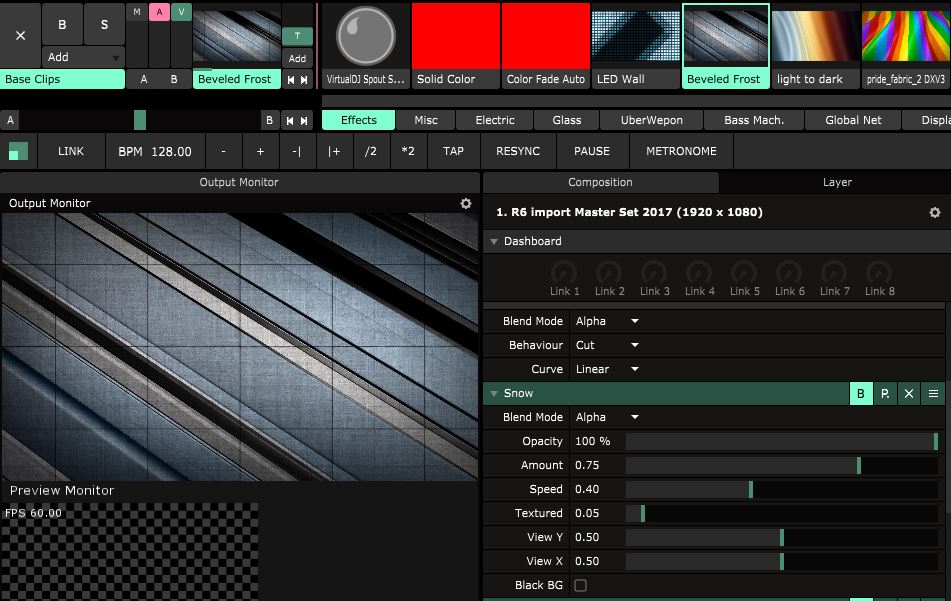Collapse the Dashboard section

click(x=494, y=241)
